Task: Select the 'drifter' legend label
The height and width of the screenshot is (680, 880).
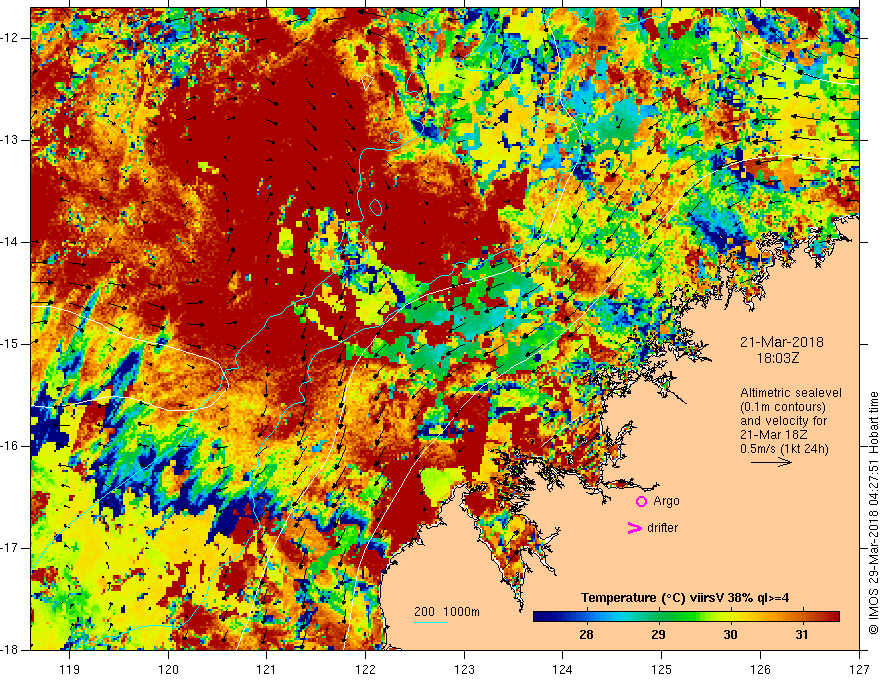Action: 662,528
